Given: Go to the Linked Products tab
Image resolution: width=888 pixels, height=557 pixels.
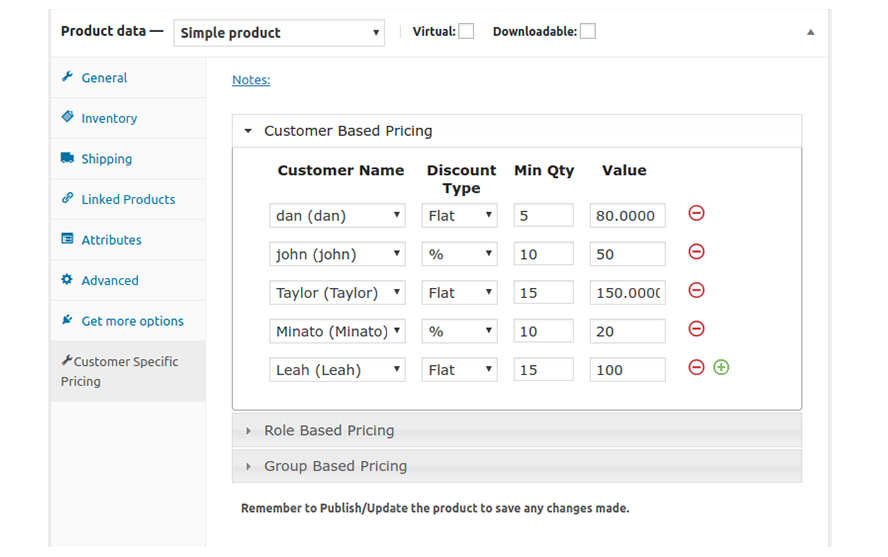Looking at the screenshot, I should click(128, 199).
